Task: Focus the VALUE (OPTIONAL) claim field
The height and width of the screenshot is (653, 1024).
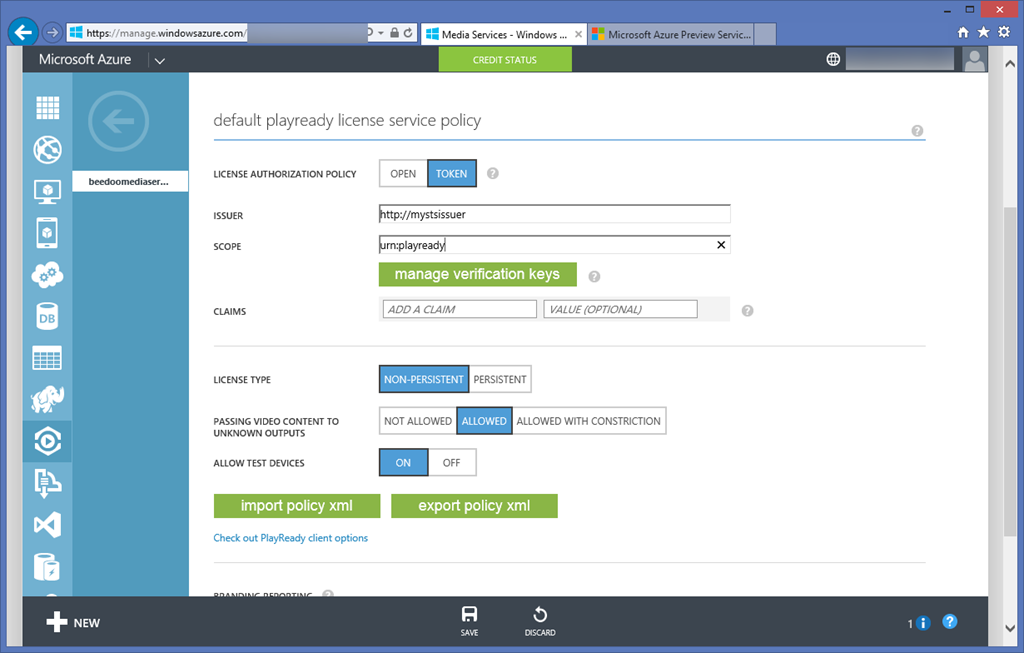Action: pos(620,310)
